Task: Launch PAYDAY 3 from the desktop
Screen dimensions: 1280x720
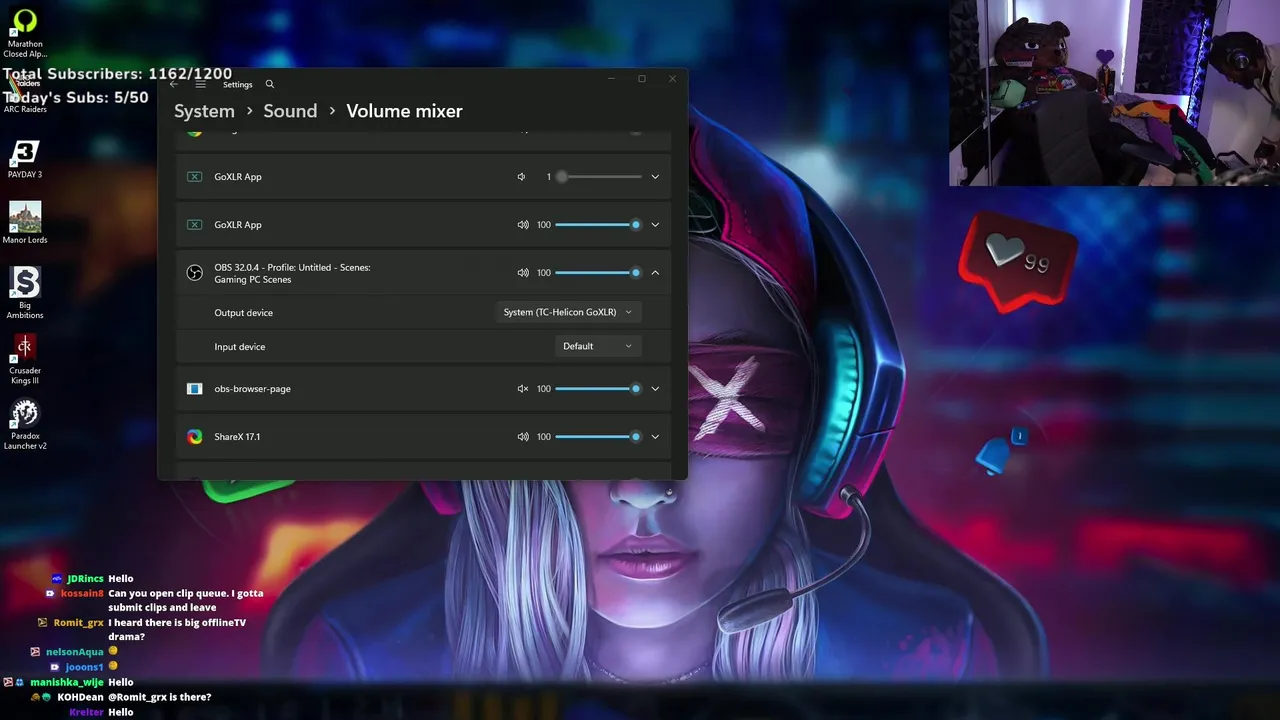Action: click(25, 159)
